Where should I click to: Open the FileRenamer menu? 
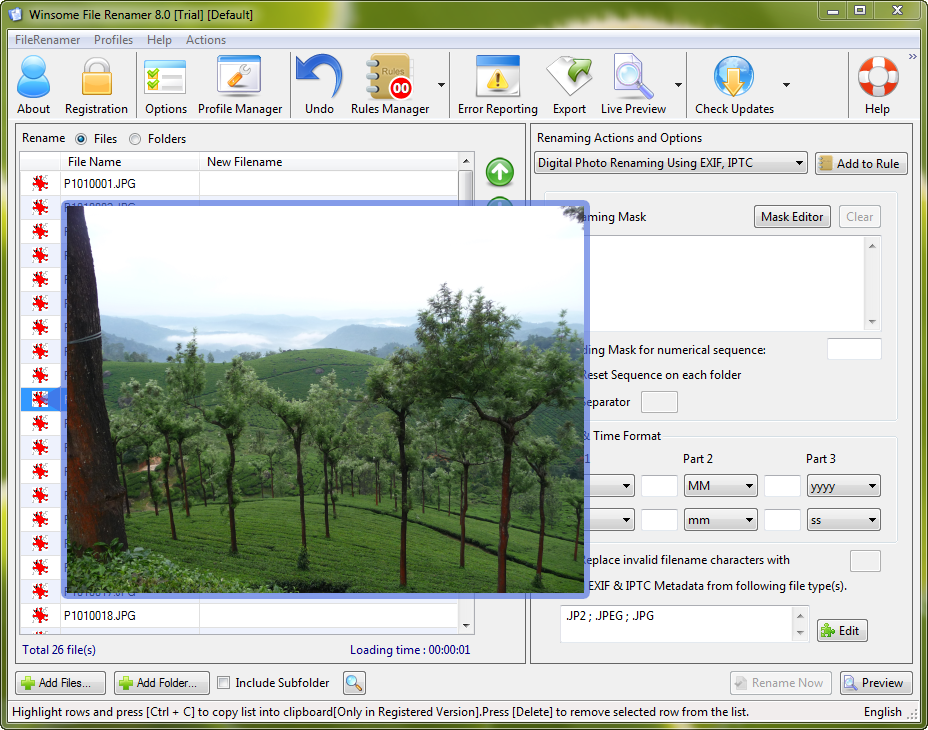coord(47,40)
